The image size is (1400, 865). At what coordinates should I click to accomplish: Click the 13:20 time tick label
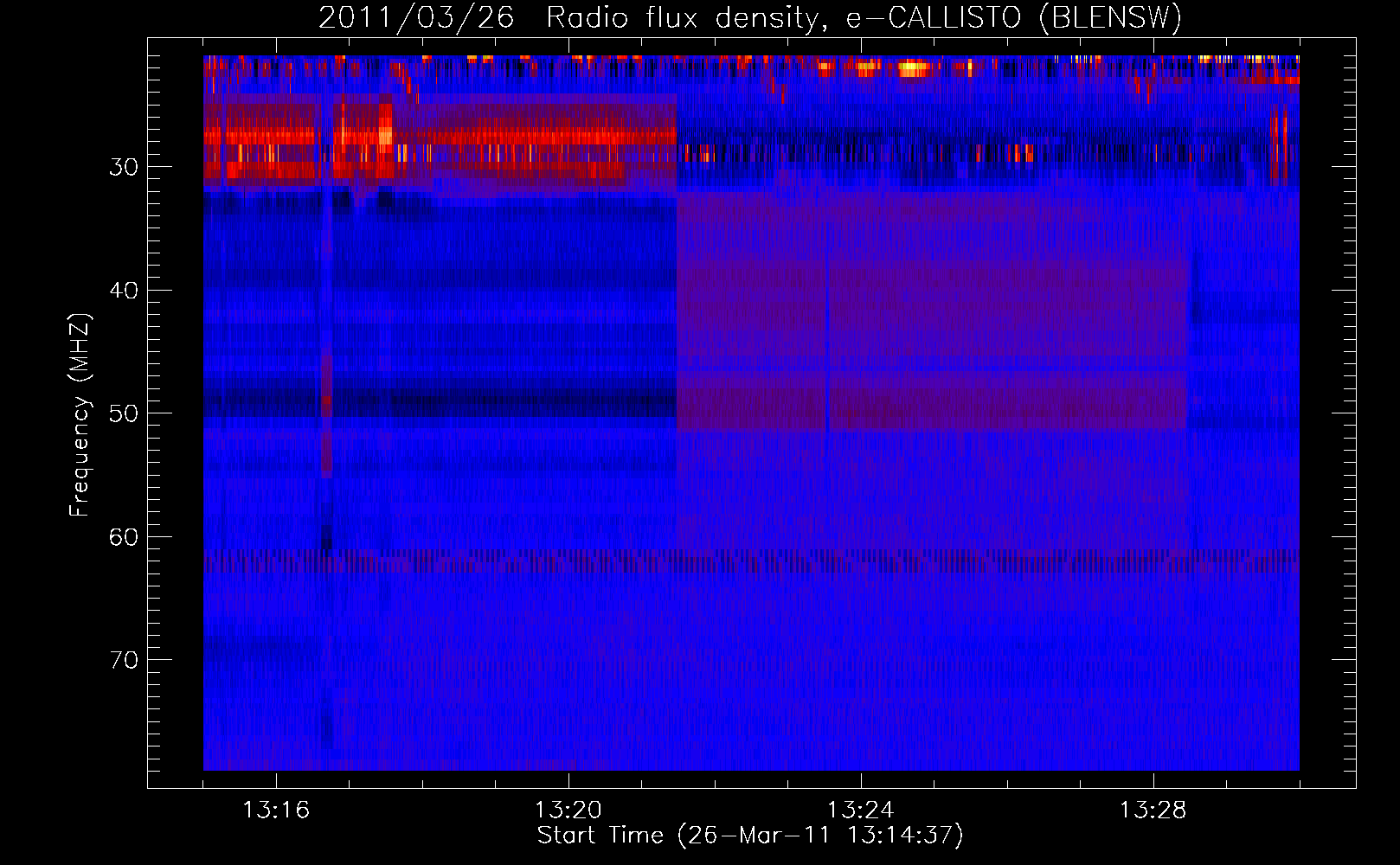pos(568,811)
